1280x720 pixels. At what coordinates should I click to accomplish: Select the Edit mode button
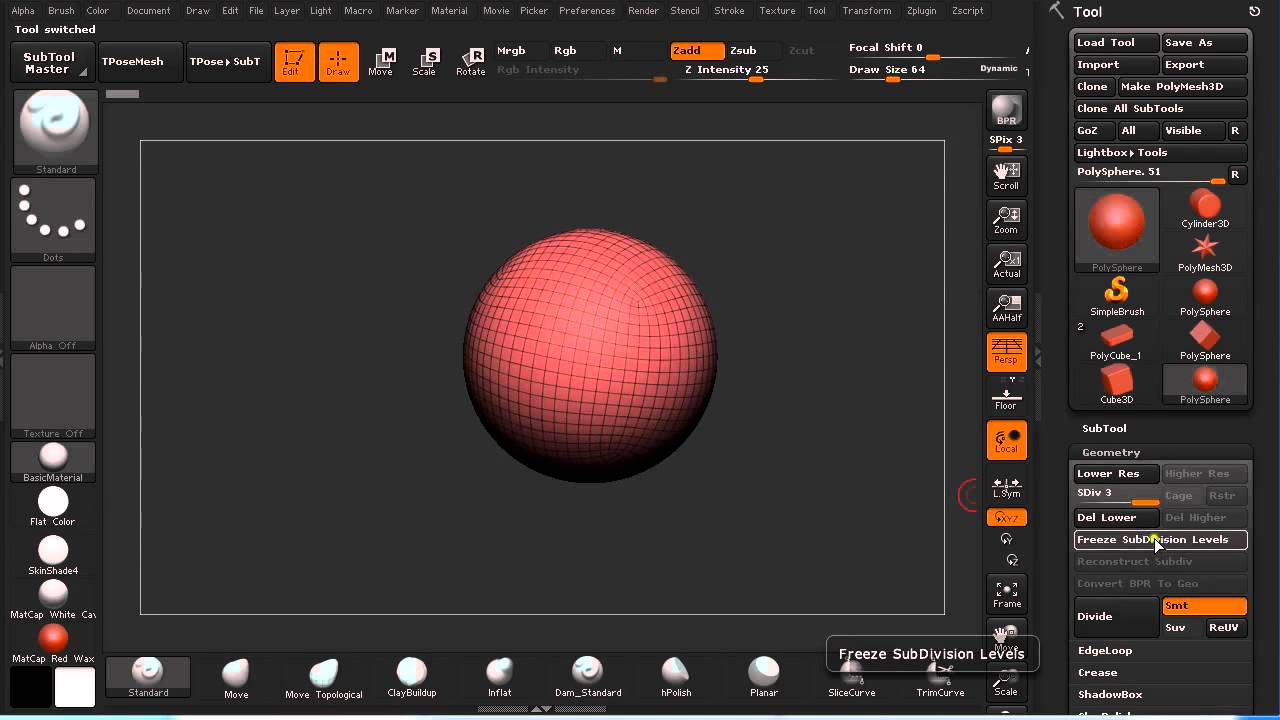tap(294, 62)
